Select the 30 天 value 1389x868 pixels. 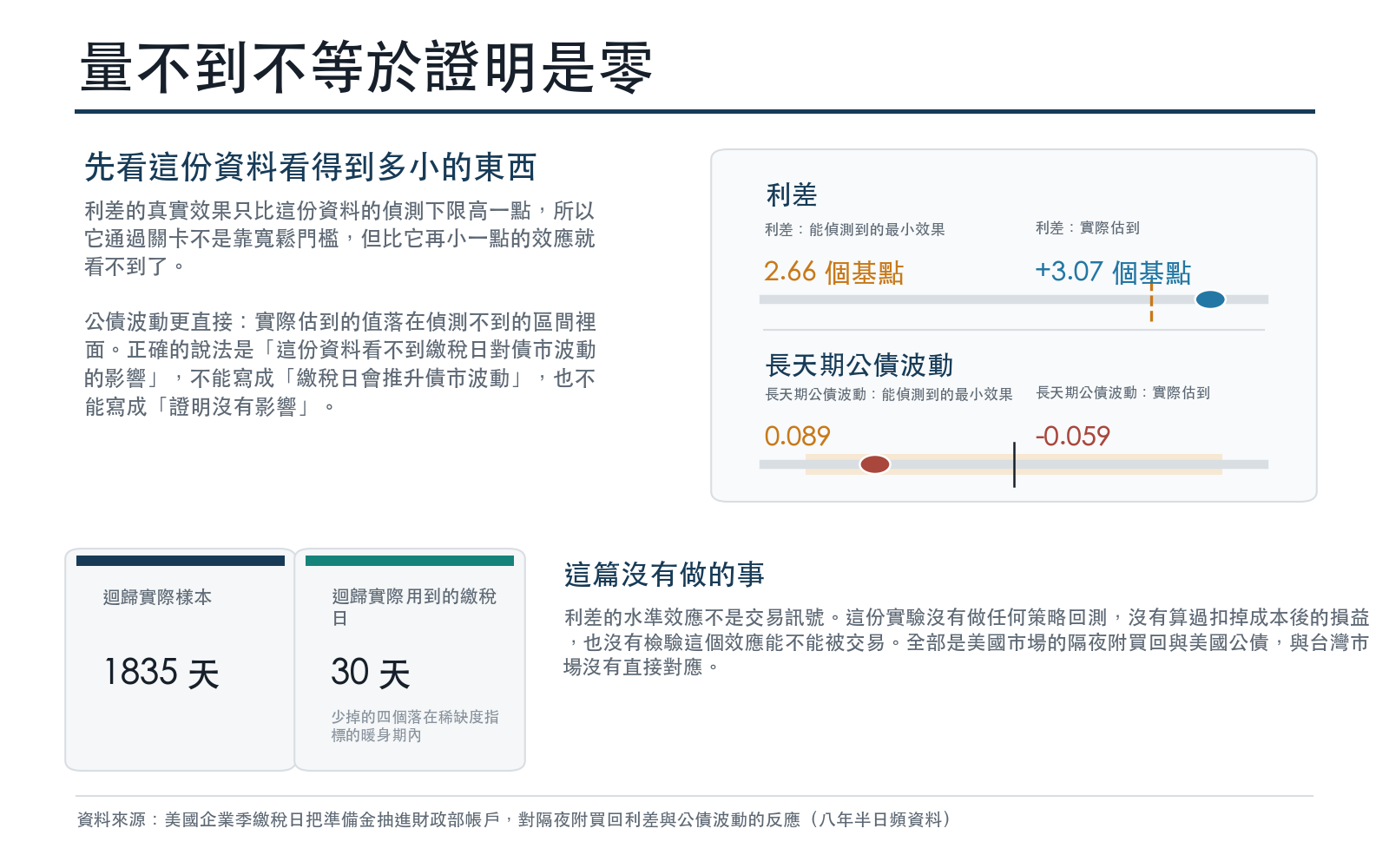click(x=371, y=673)
